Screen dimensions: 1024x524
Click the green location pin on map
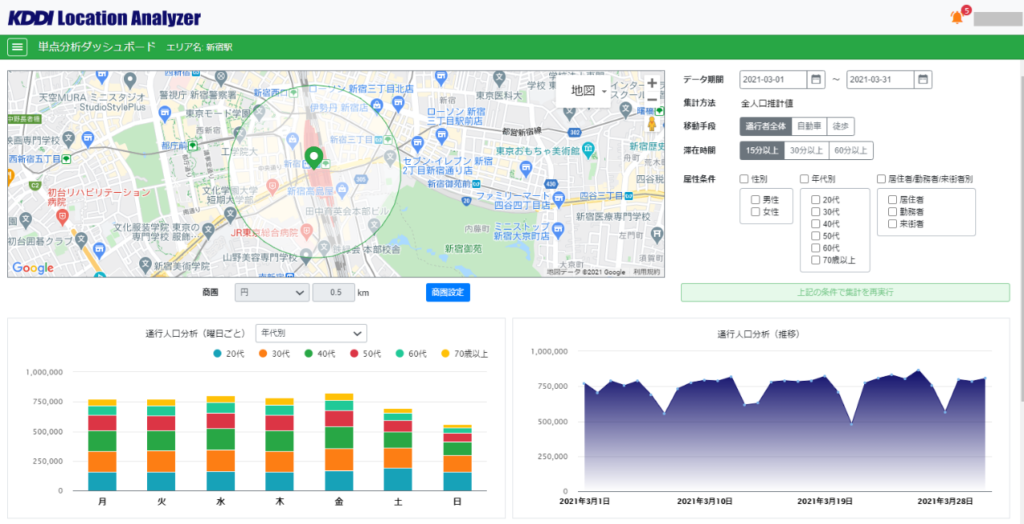(x=314, y=158)
